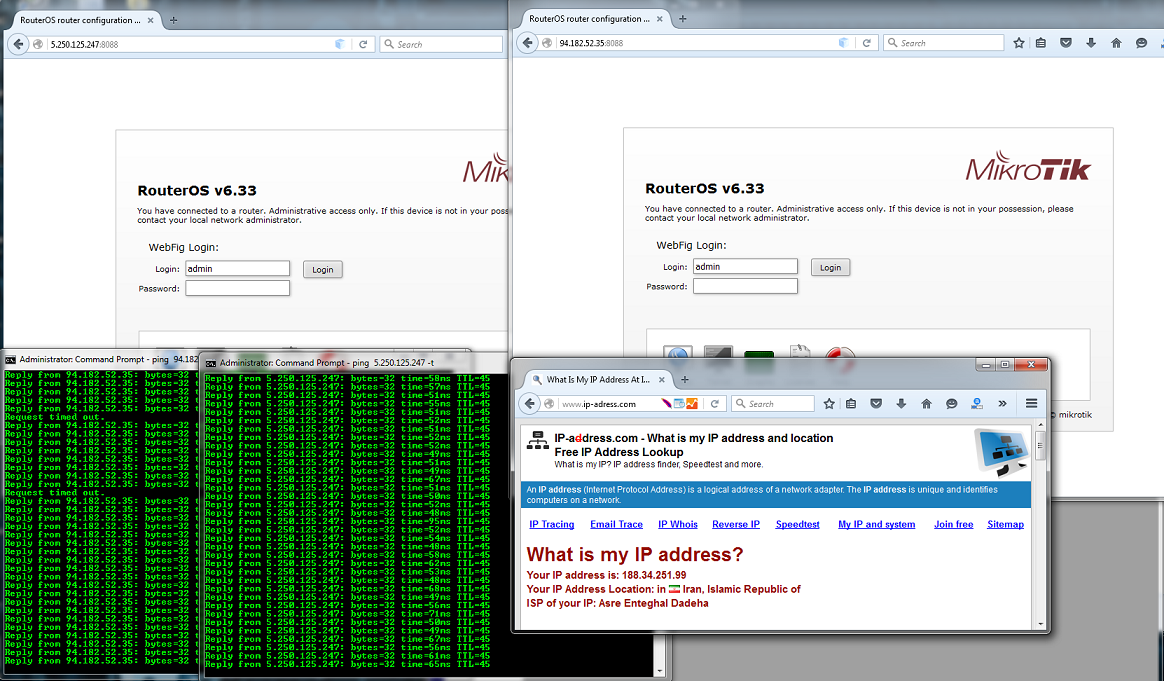This screenshot has width=1164, height=681.
Task: Expand overflow chevron in ip-adress.com toolbar
Action: [1002, 404]
